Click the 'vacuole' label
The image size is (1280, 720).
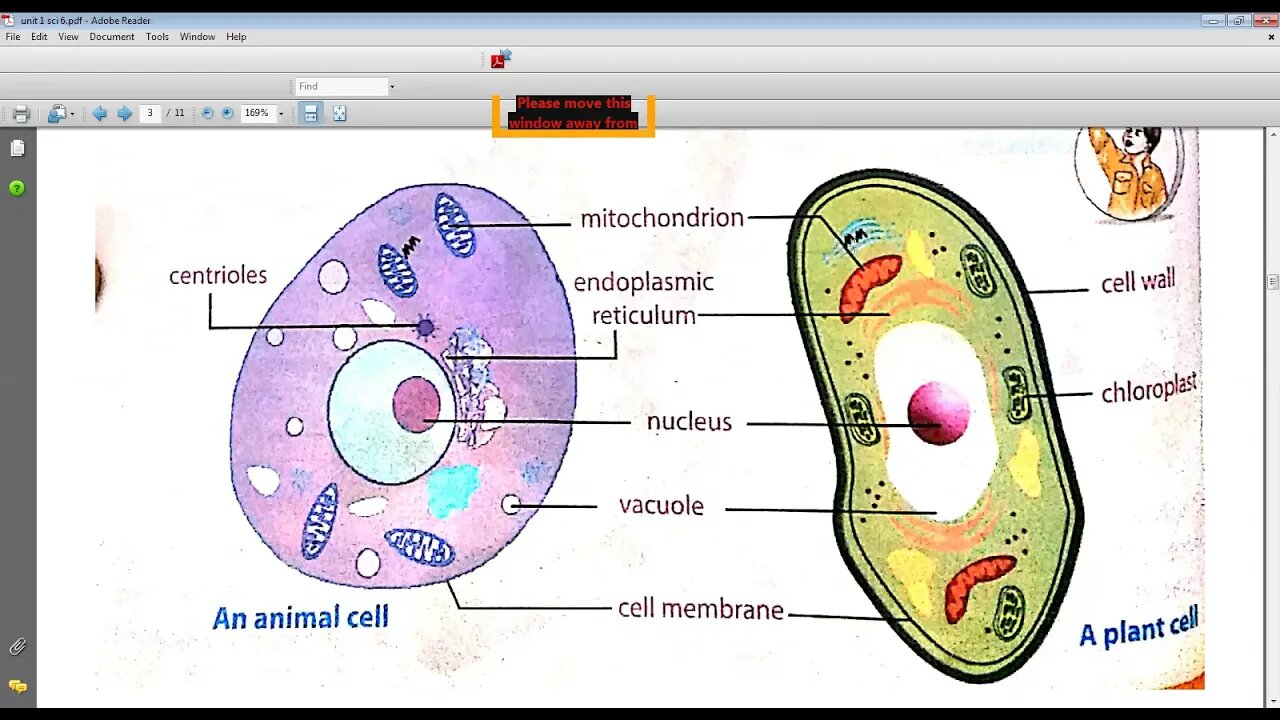(x=661, y=506)
